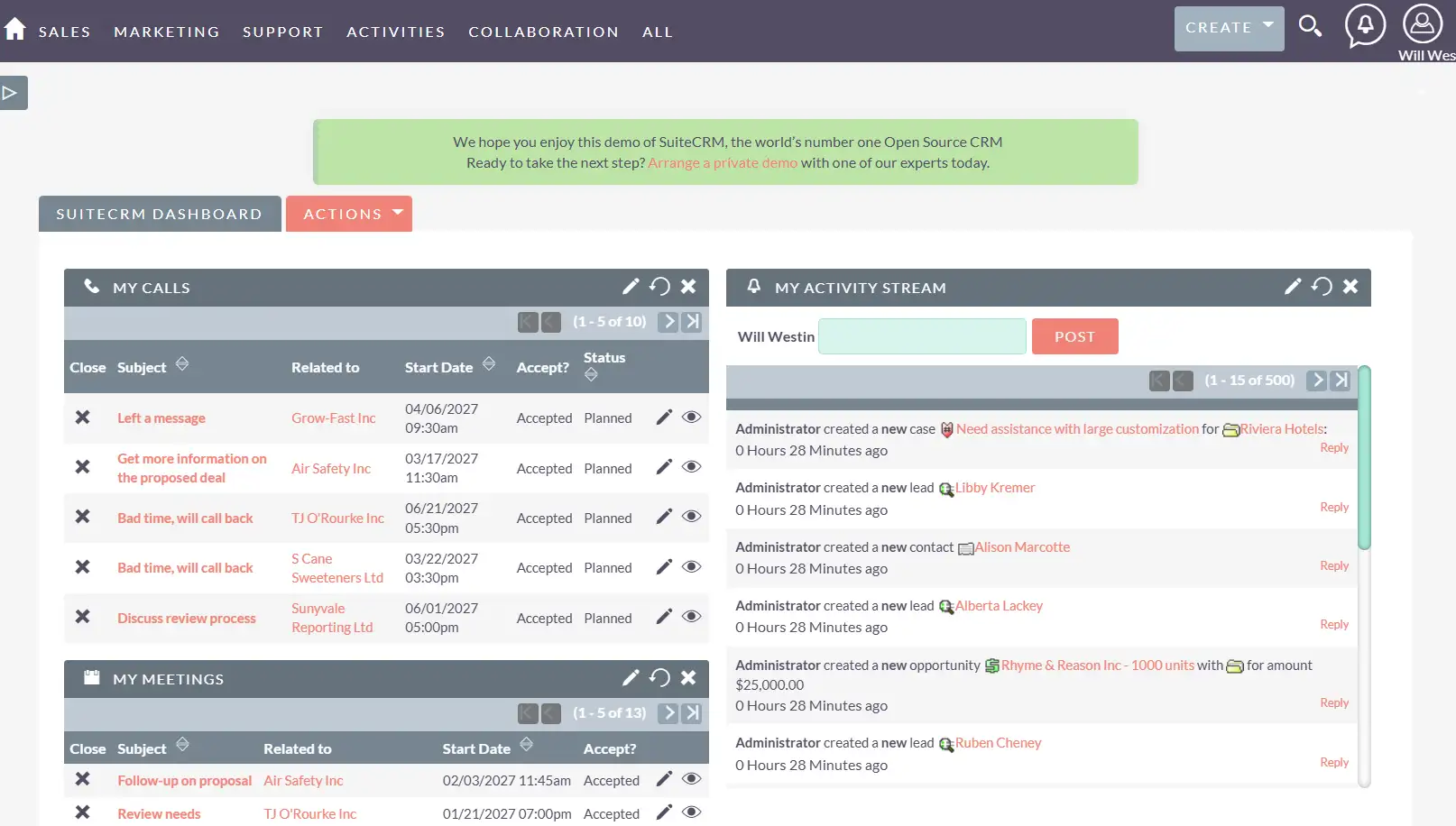1456x826 pixels.
Task: Go to next page of Activity Stream
Action: point(1318,381)
